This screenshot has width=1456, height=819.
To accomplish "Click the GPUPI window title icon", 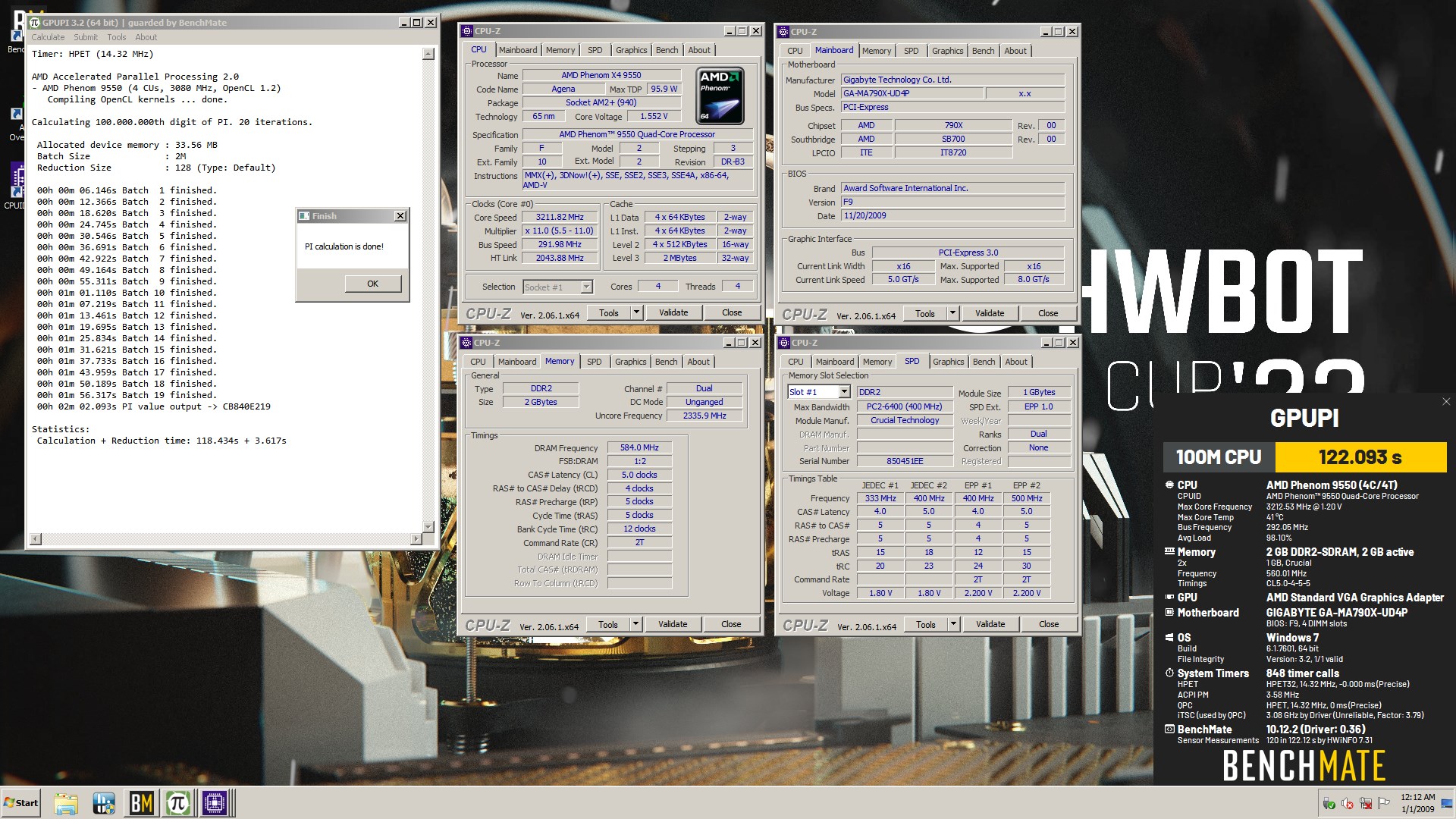I will [35, 23].
